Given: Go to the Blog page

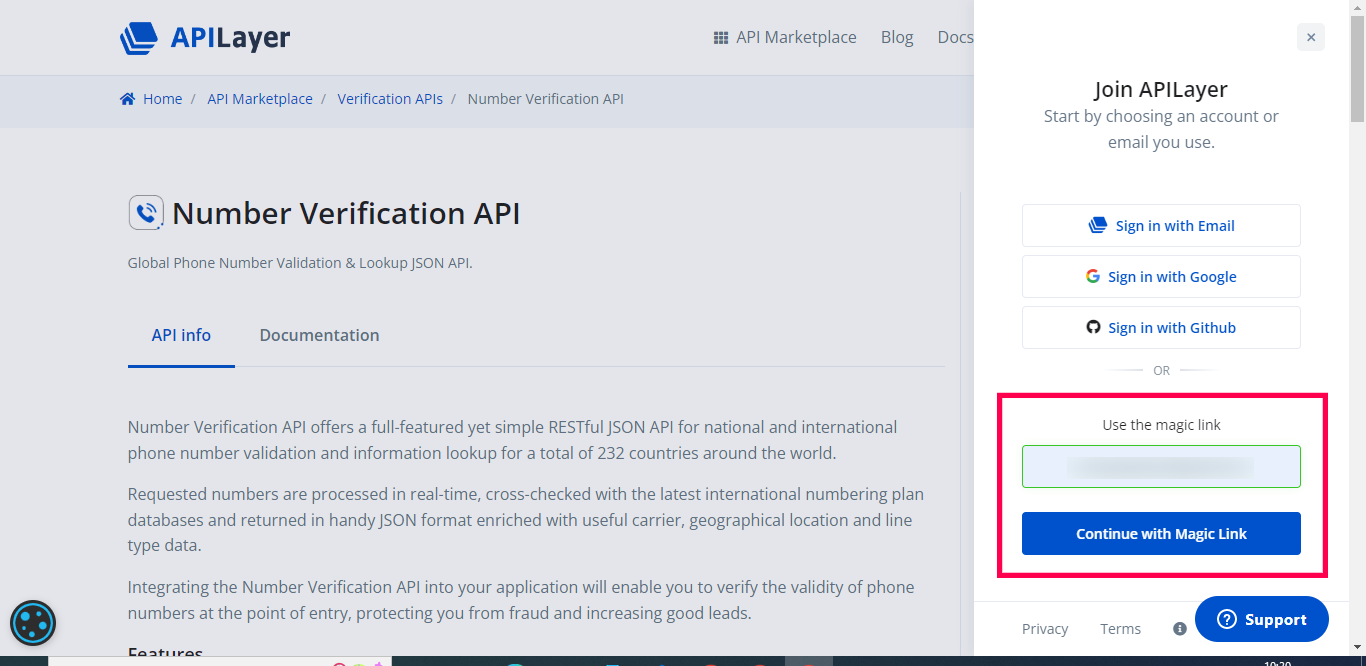Looking at the screenshot, I should tap(897, 37).
